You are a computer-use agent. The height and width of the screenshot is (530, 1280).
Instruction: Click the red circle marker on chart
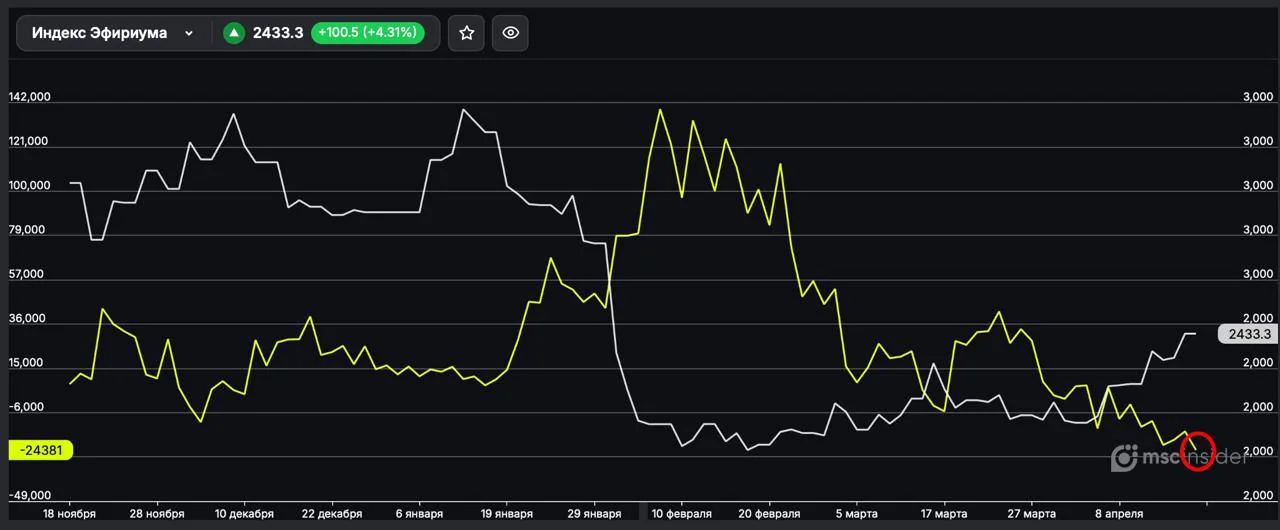pyautogui.click(x=1196, y=451)
